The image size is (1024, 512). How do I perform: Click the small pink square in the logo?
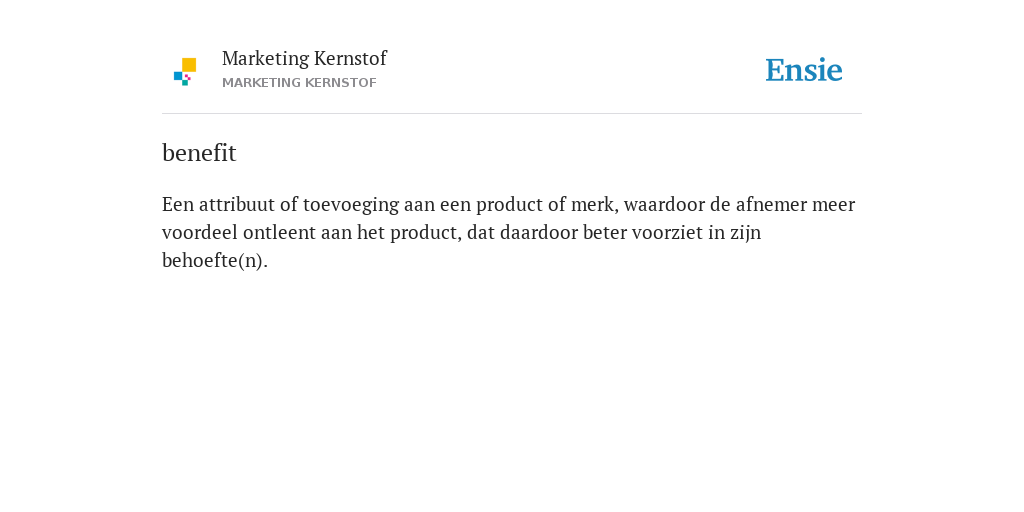tap(188, 77)
